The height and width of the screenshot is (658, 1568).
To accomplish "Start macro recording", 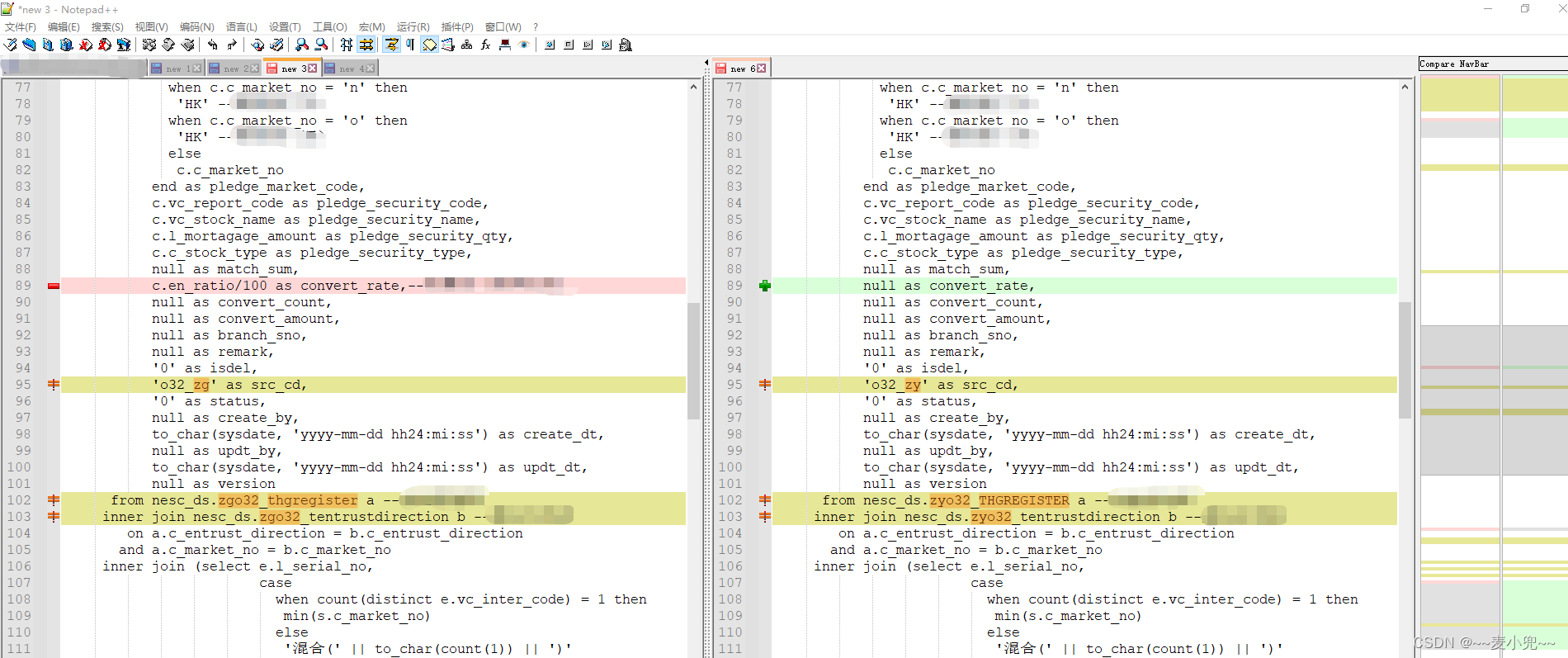I will (550, 45).
